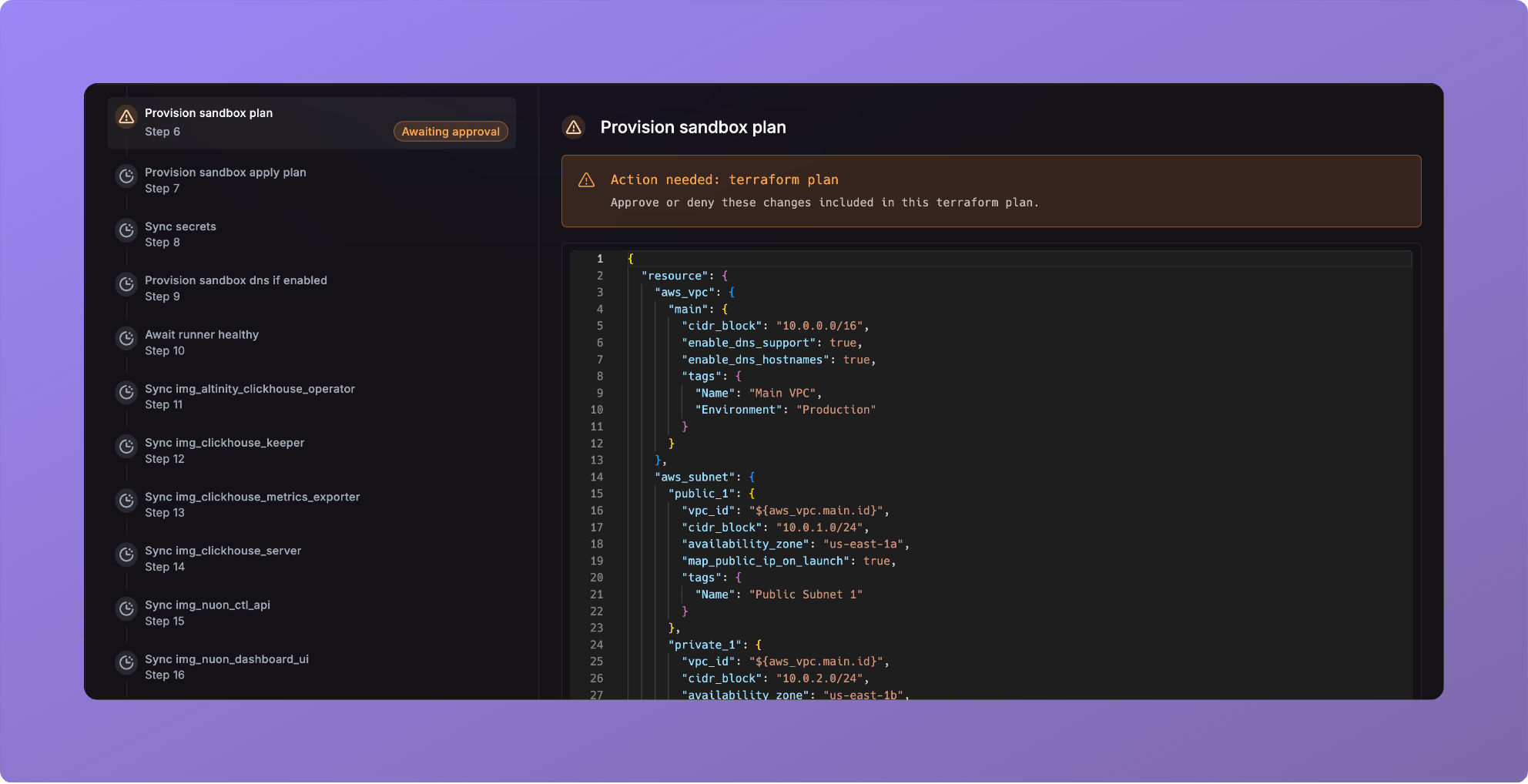Click "10.0.0.0/16" cidr value
This screenshot has height=784, width=1528.
(819, 326)
